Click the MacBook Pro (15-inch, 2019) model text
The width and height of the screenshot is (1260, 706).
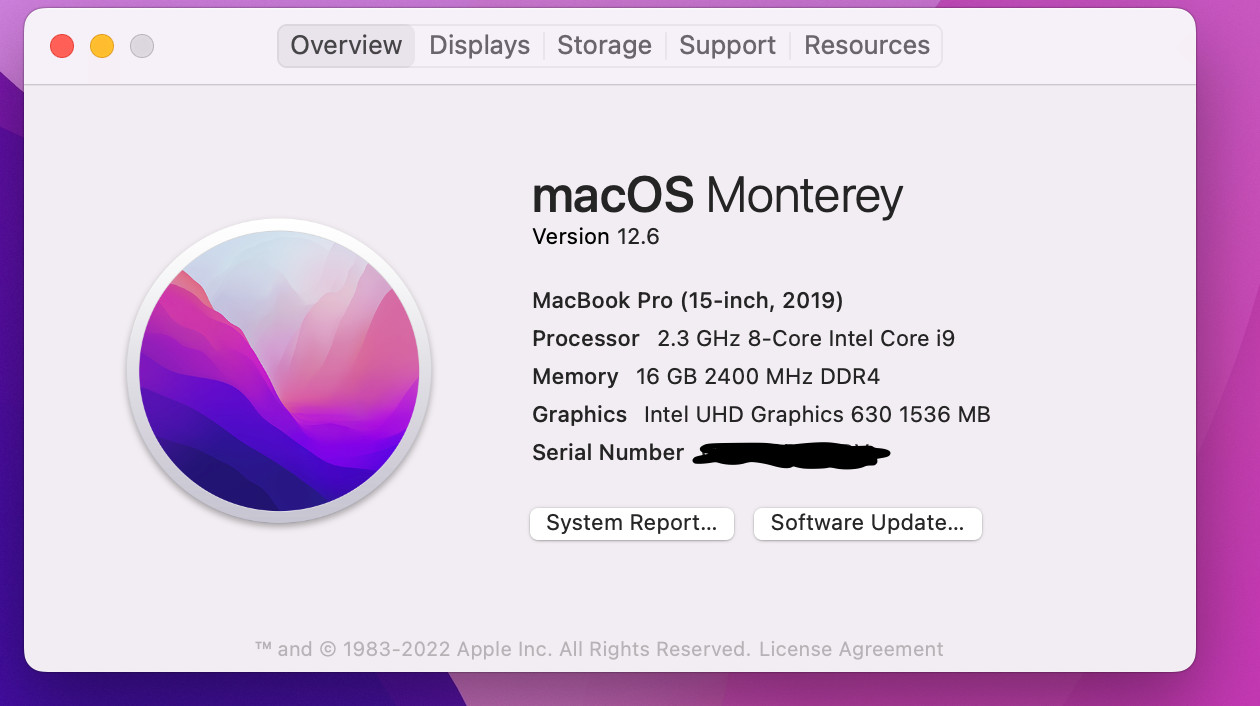point(687,300)
